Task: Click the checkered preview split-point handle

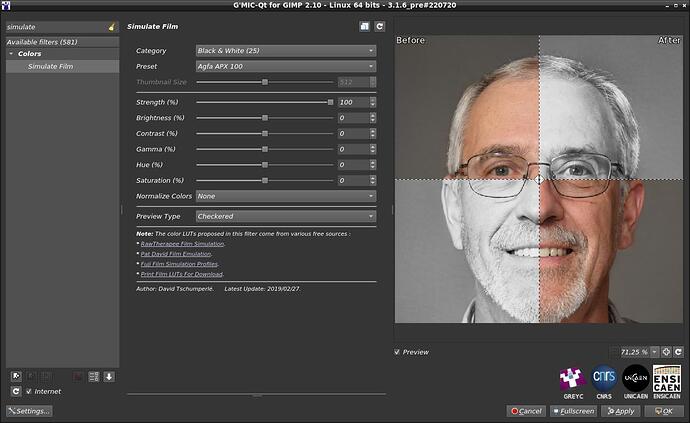Action: click(539, 180)
